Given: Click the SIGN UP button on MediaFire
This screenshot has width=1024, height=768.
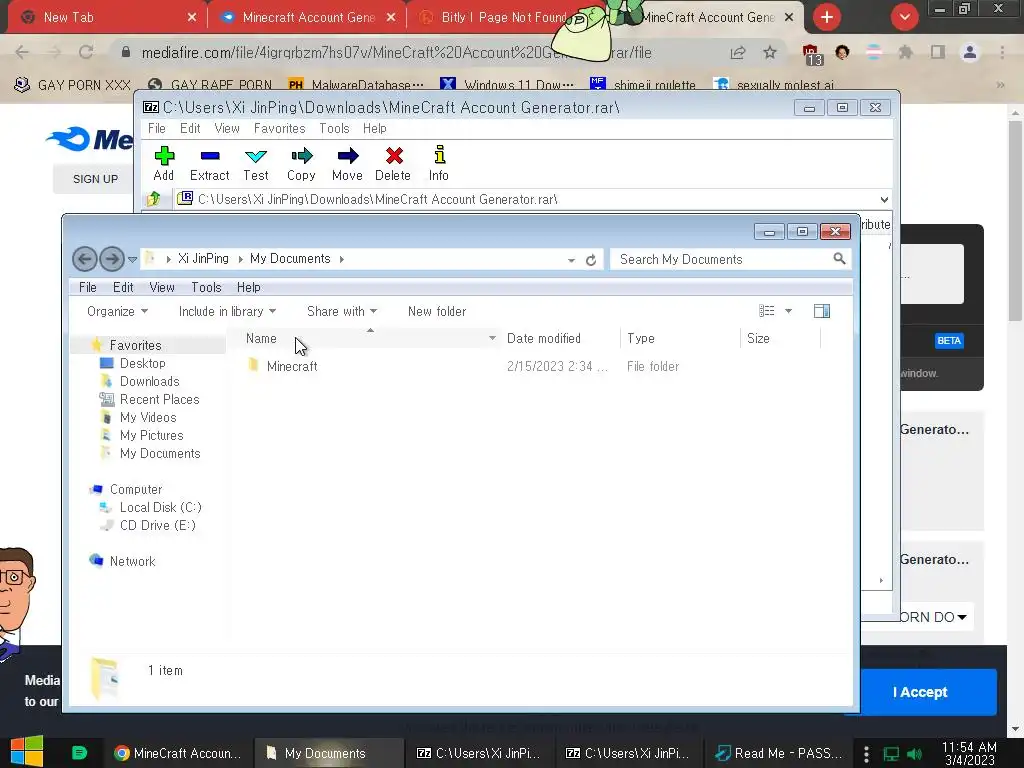Looking at the screenshot, I should point(95,179).
